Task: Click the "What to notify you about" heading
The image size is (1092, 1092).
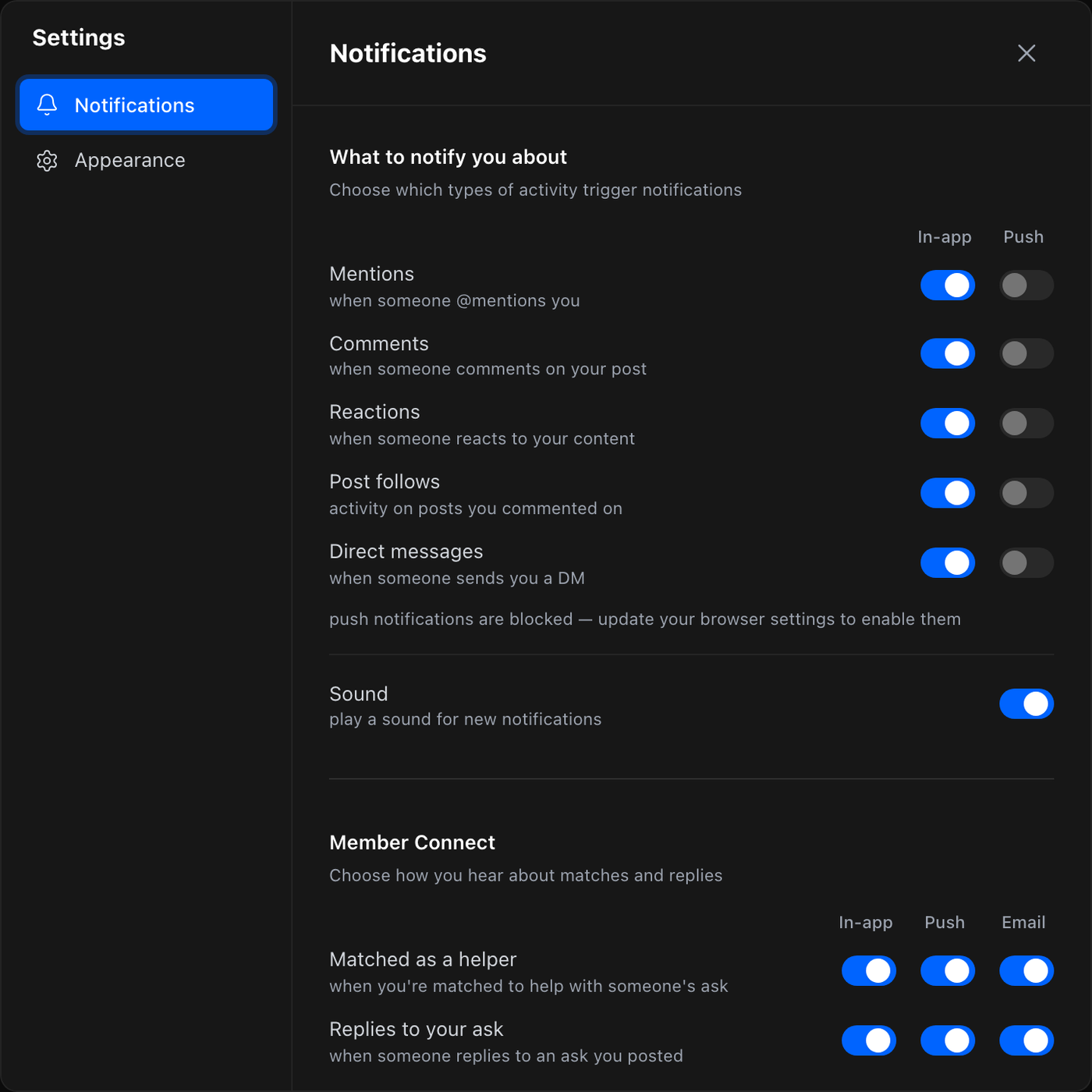Action: point(448,157)
